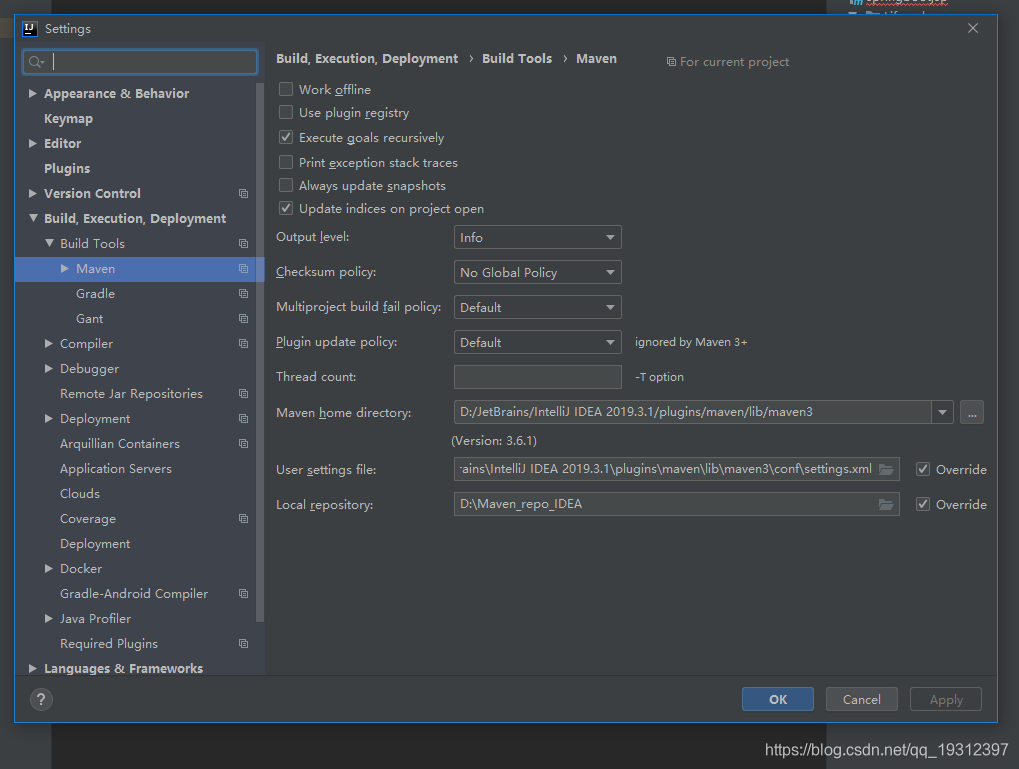The image size is (1019, 769).
Task: Expand the Java Profiler node arrow
Action: pyautogui.click(x=49, y=619)
